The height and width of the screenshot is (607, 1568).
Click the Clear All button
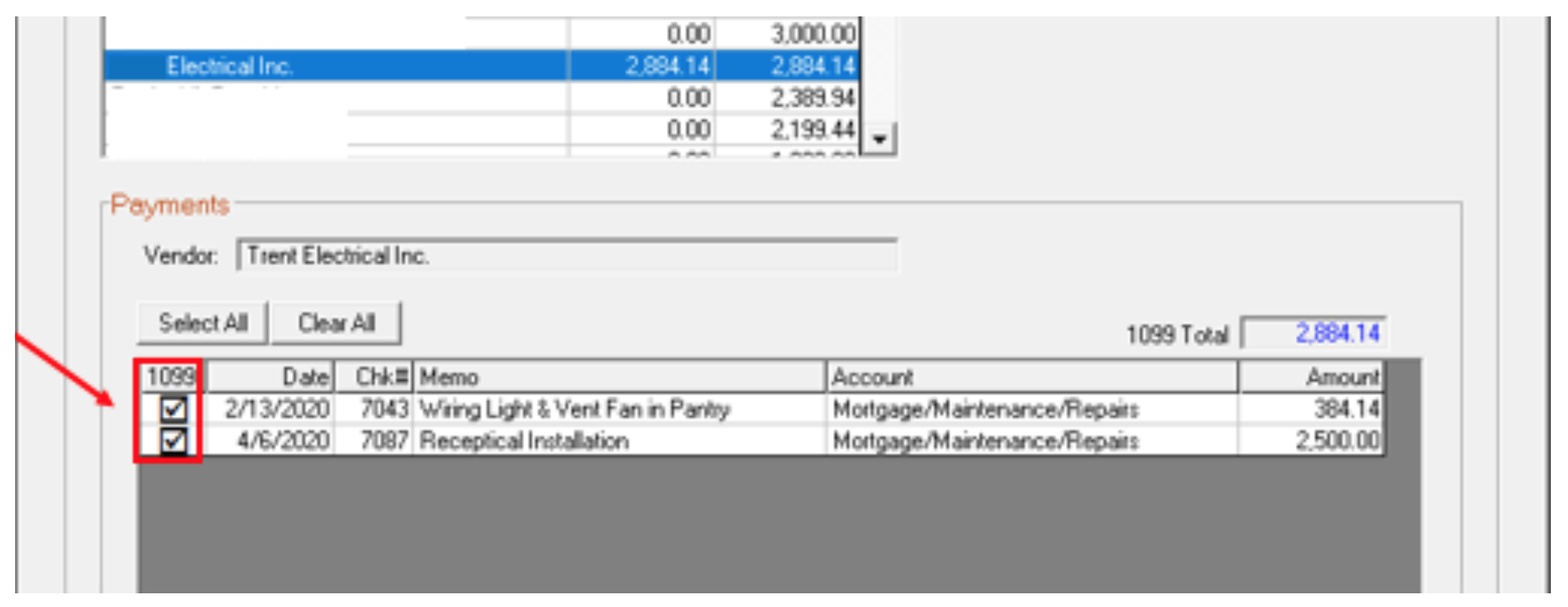point(337,323)
